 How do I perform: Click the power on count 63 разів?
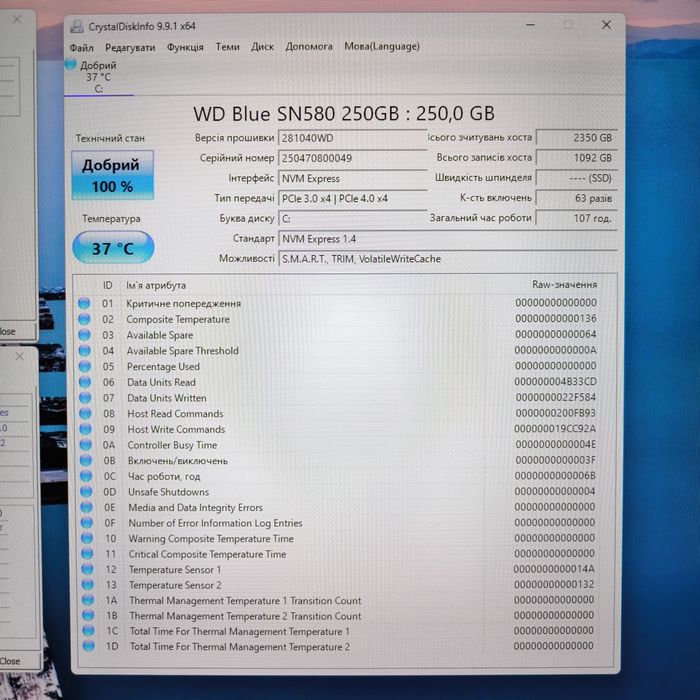(576, 198)
